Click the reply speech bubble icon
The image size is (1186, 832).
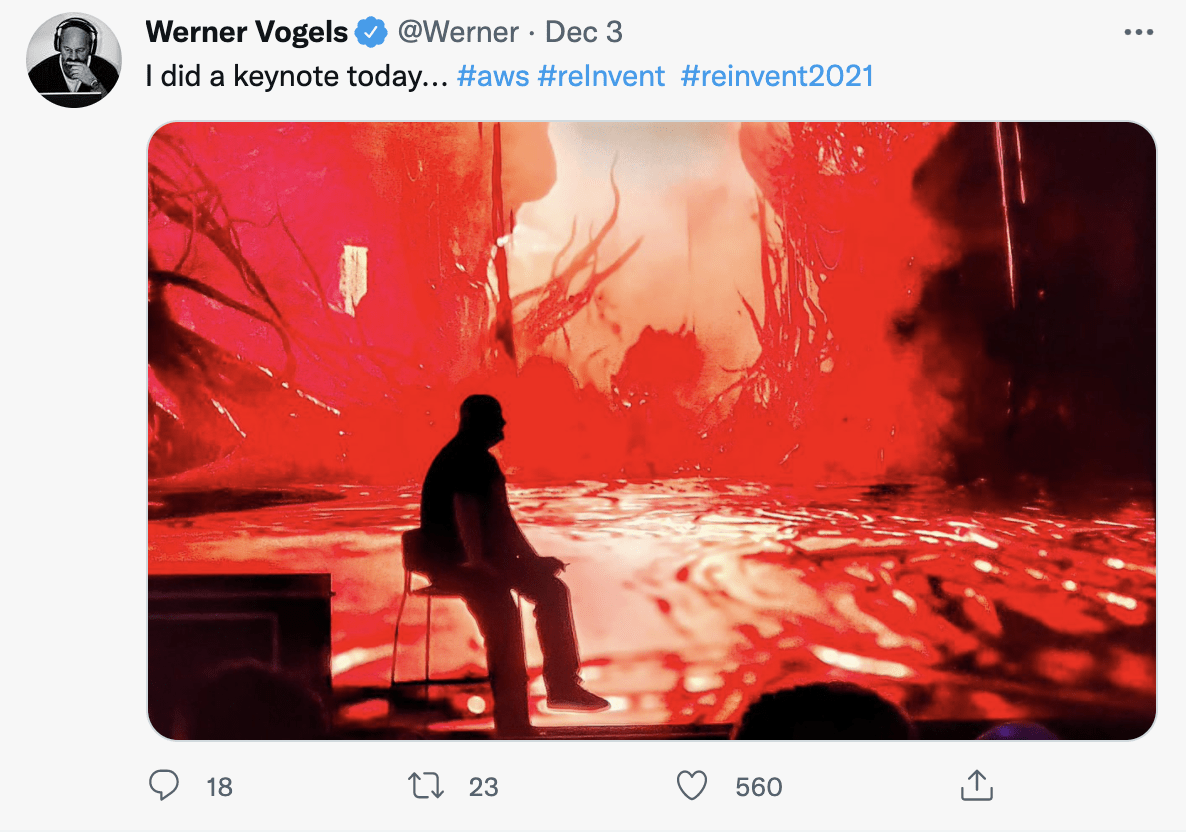(x=163, y=785)
